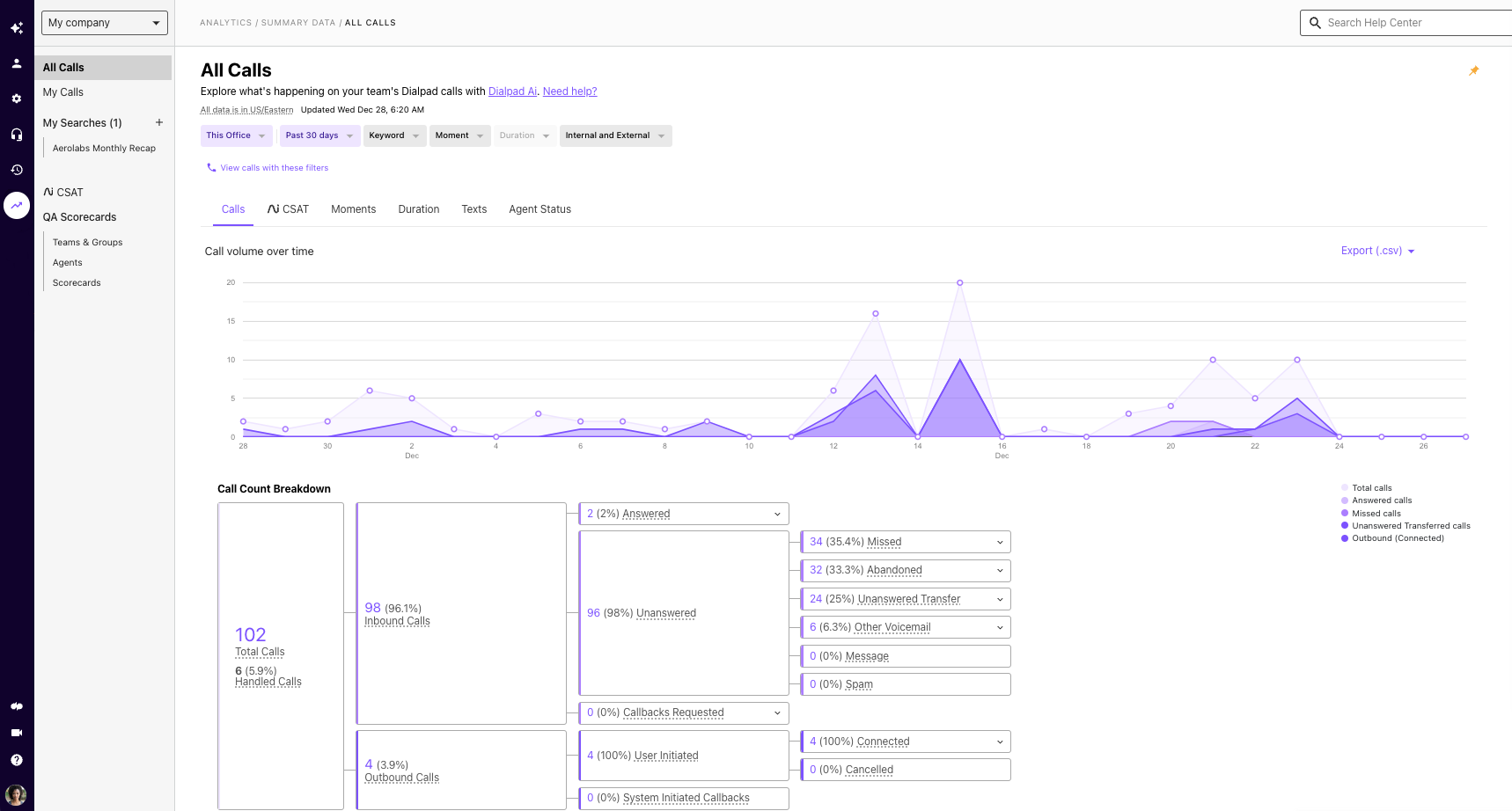Image resolution: width=1512 pixels, height=811 pixels.
Task: Open the settings gear icon in sidebar
Action: [x=17, y=99]
